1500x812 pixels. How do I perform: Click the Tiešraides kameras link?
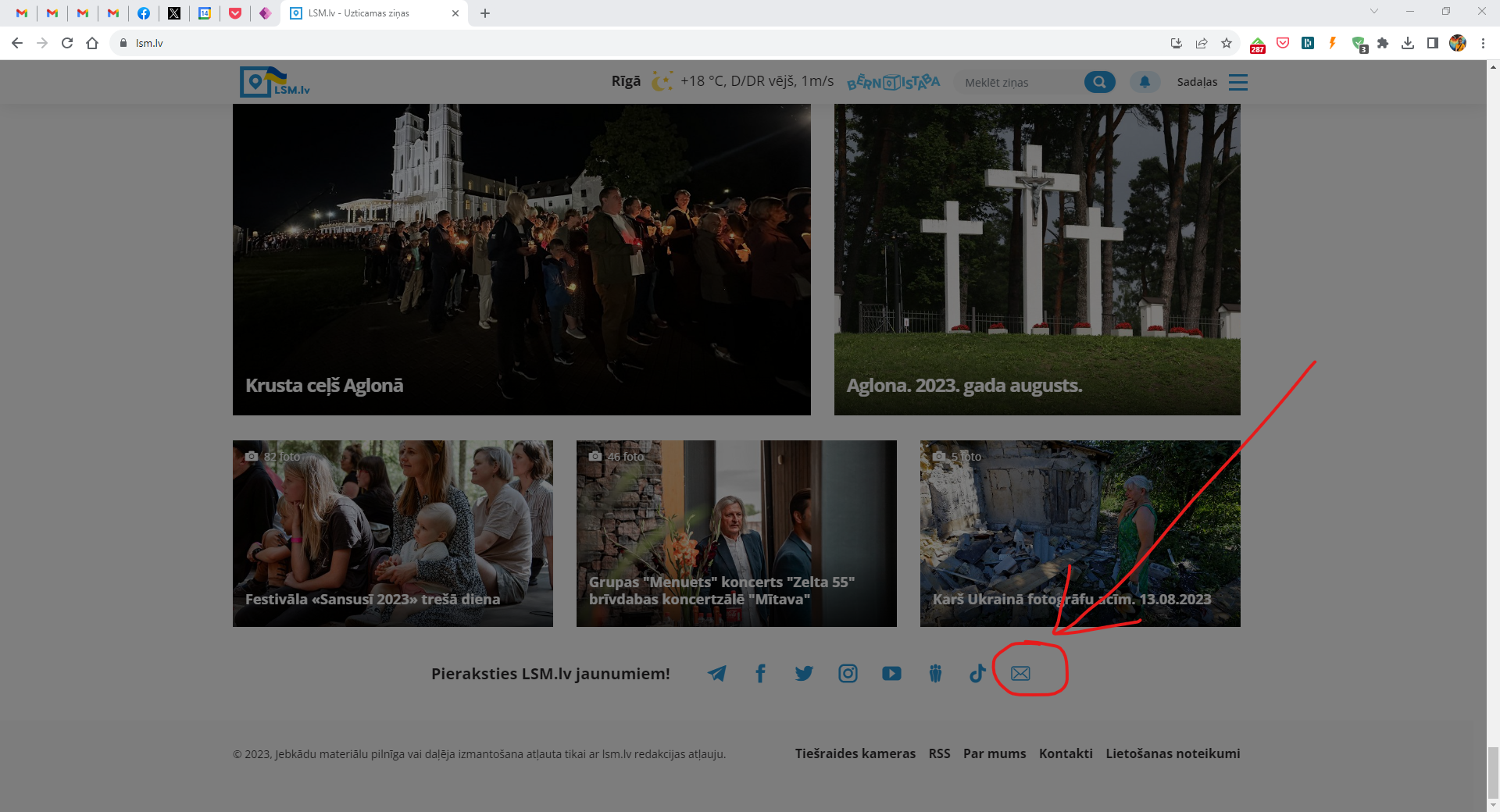coord(855,753)
